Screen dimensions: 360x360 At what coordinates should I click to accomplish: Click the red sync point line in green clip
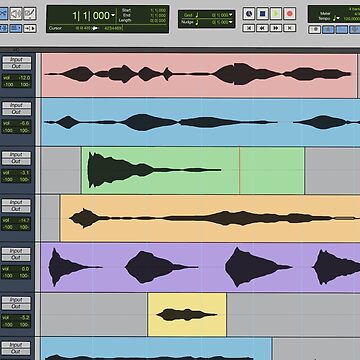pos(239,170)
